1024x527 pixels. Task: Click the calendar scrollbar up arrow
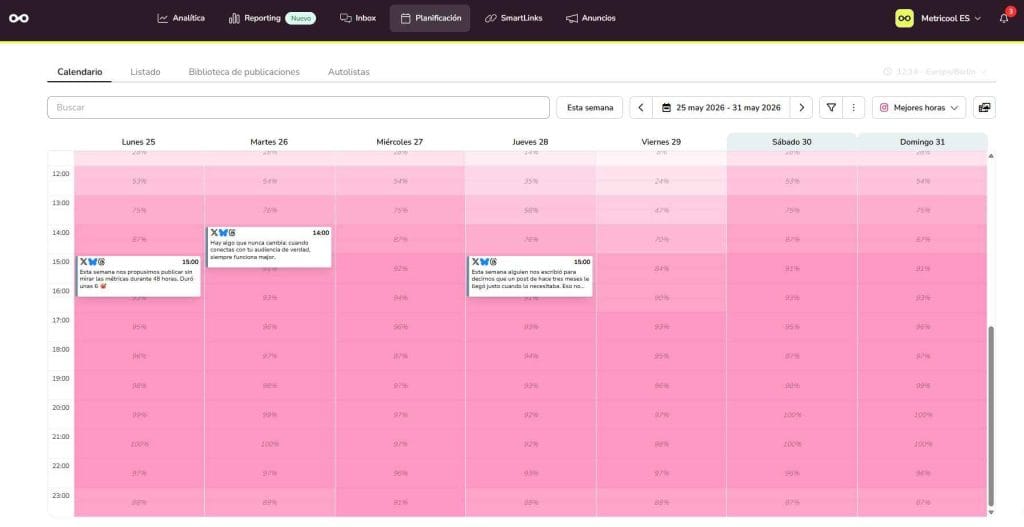pyautogui.click(x=991, y=155)
